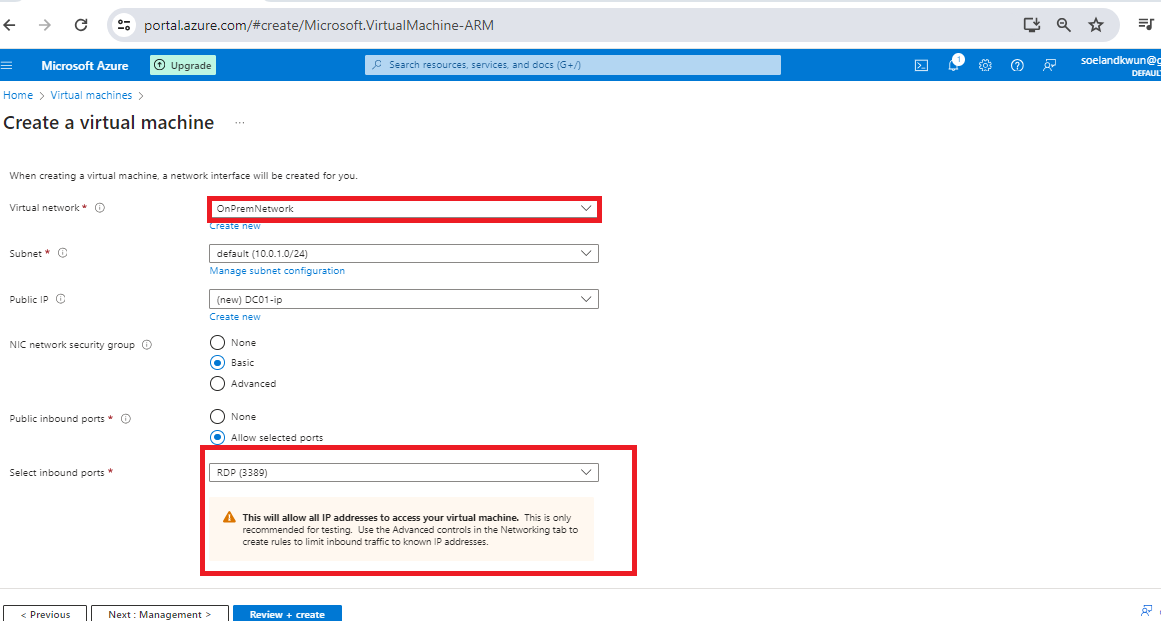Open the Azure portal hamburger menu
Viewport: 1161px width, 621px height.
[x=7, y=65]
